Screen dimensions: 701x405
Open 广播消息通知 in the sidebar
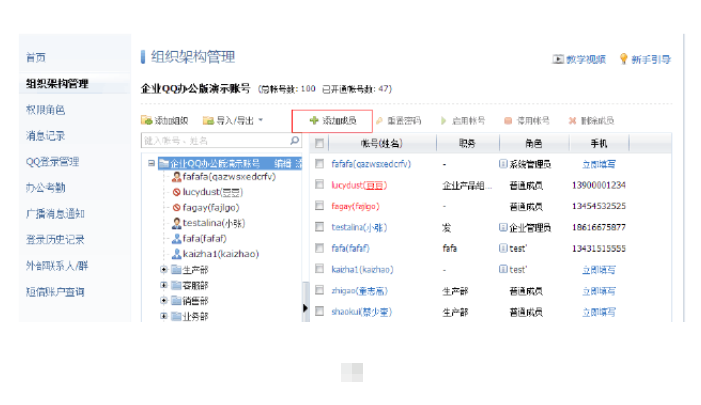[55, 214]
